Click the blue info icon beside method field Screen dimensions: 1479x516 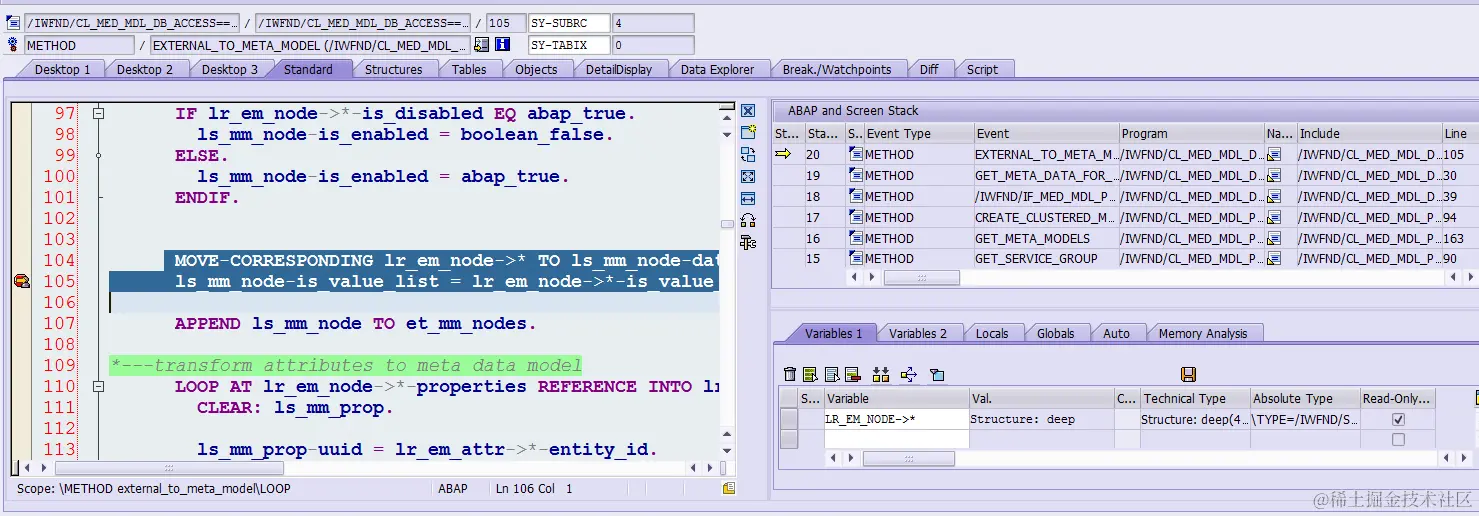(503, 45)
